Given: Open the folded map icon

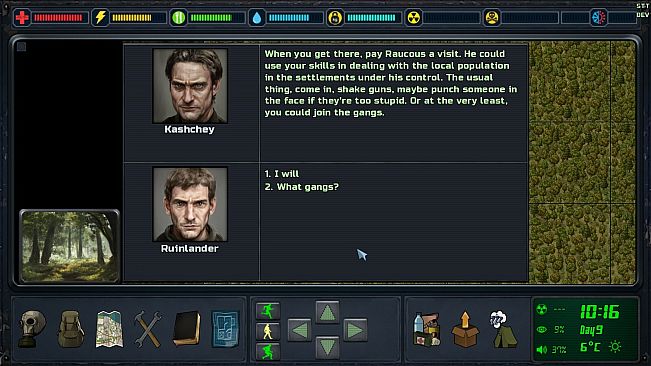Looking at the screenshot, I should [x=109, y=329].
